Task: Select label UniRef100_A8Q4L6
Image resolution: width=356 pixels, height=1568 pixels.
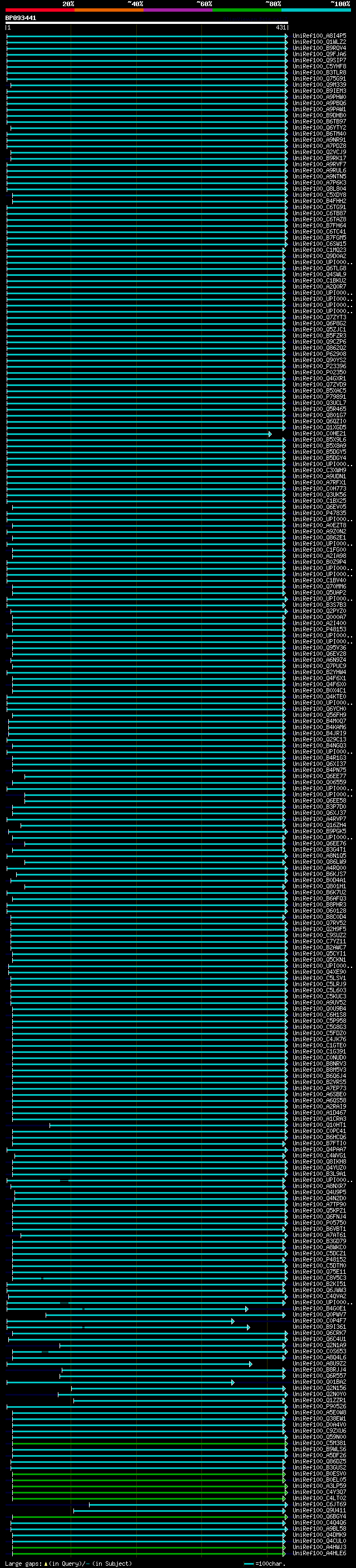Action: tap(319, 1358)
